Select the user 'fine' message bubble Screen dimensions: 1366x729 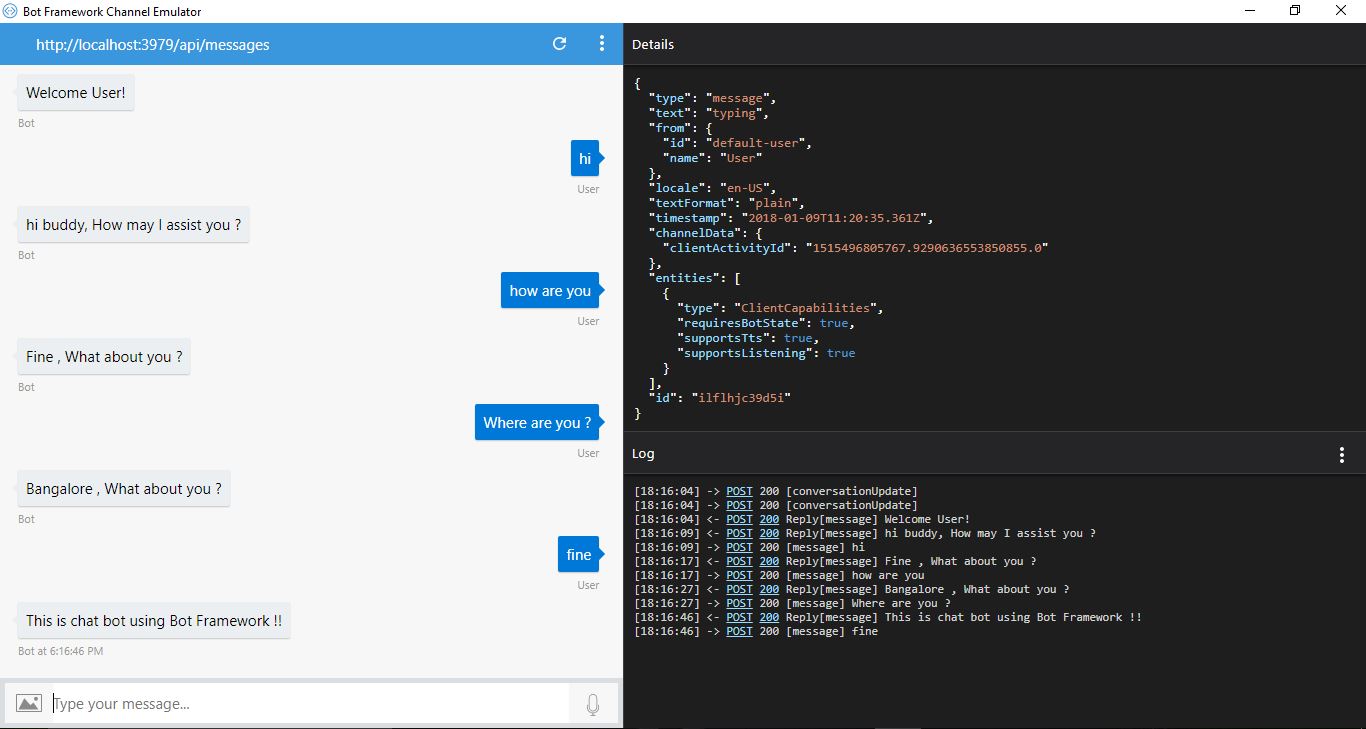pyautogui.click(x=579, y=555)
